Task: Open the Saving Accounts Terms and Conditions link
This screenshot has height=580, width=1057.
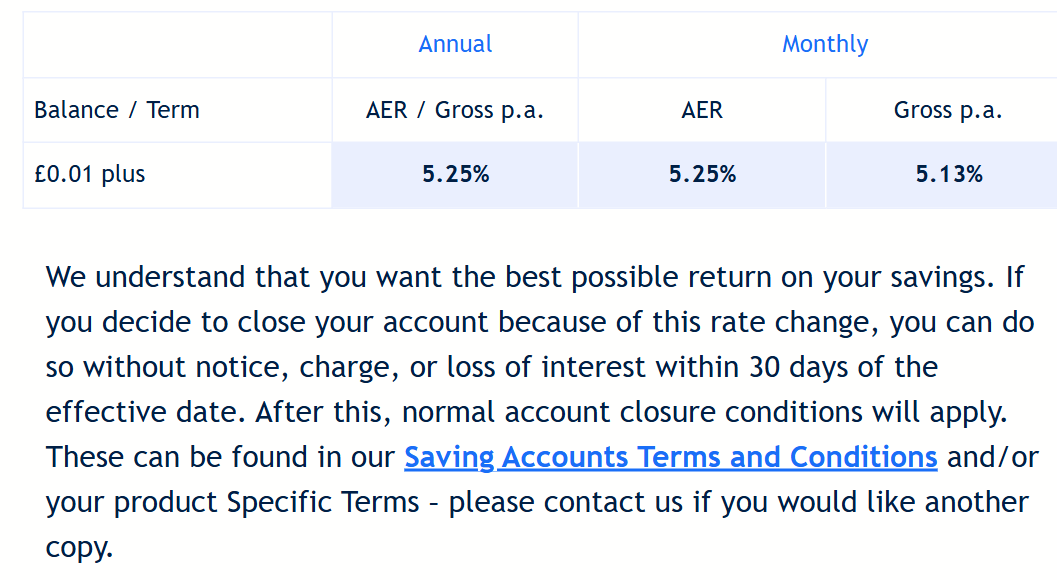Action: 671,457
